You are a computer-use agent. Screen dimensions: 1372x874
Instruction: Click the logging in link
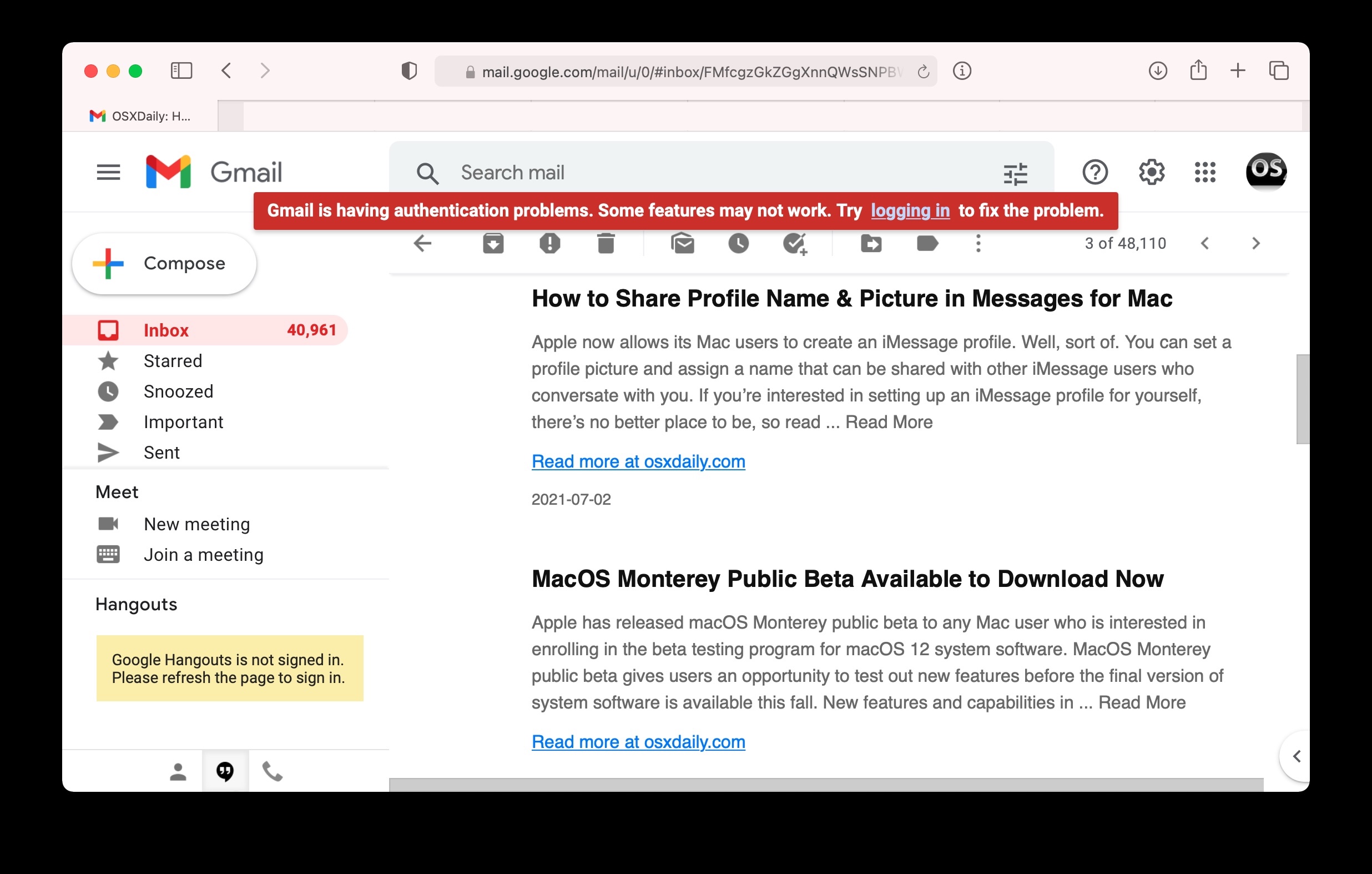(x=910, y=211)
